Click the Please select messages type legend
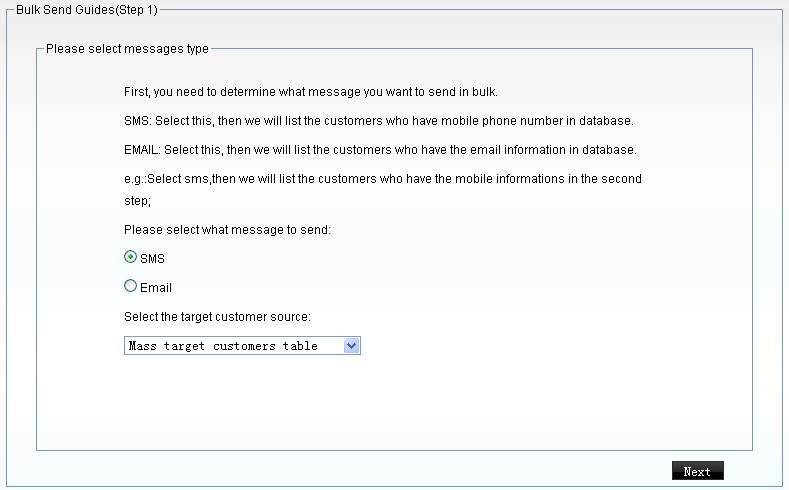The image size is (789, 490). coord(127,48)
